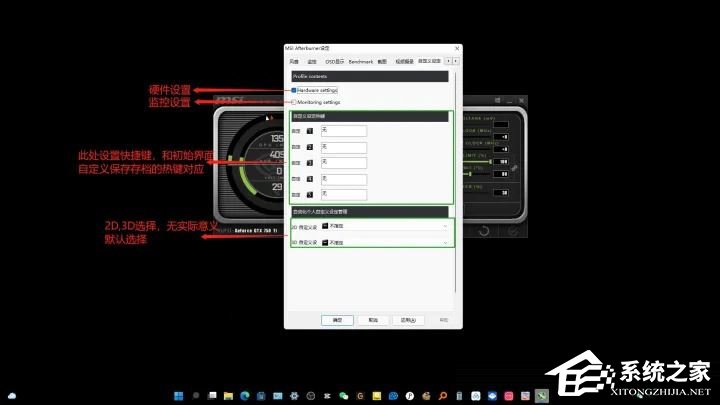
Task: Click Afterburner fan speed value box
Action: coord(501,193)
